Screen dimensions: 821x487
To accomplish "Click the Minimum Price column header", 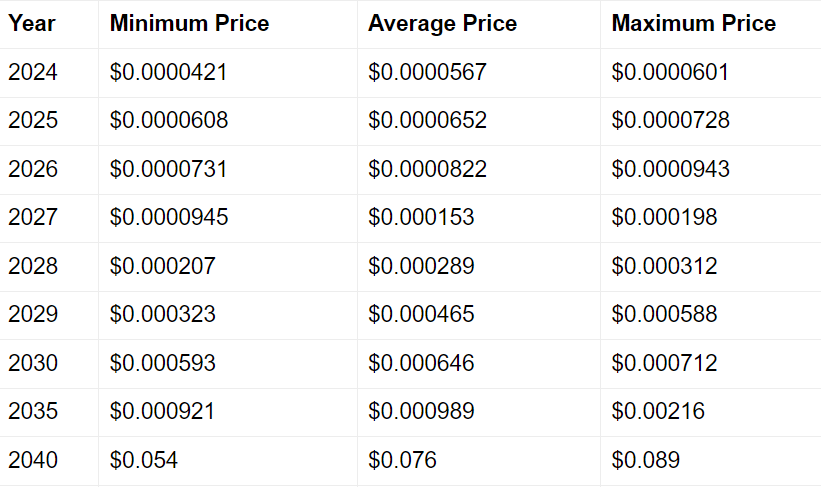I will (189, 24).
